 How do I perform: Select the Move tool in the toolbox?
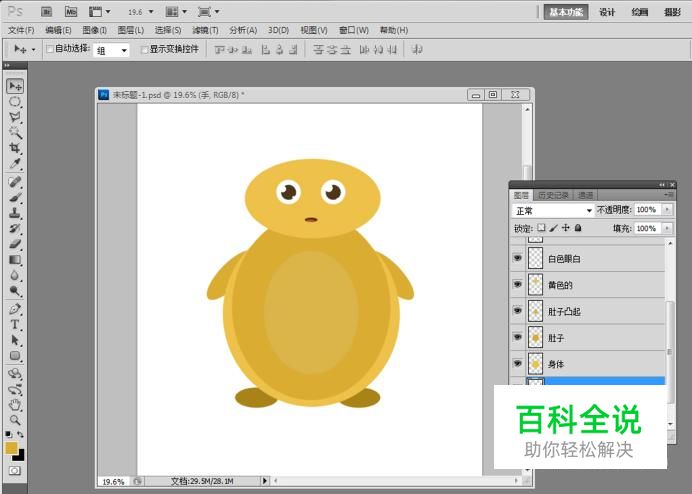point(16,86)
